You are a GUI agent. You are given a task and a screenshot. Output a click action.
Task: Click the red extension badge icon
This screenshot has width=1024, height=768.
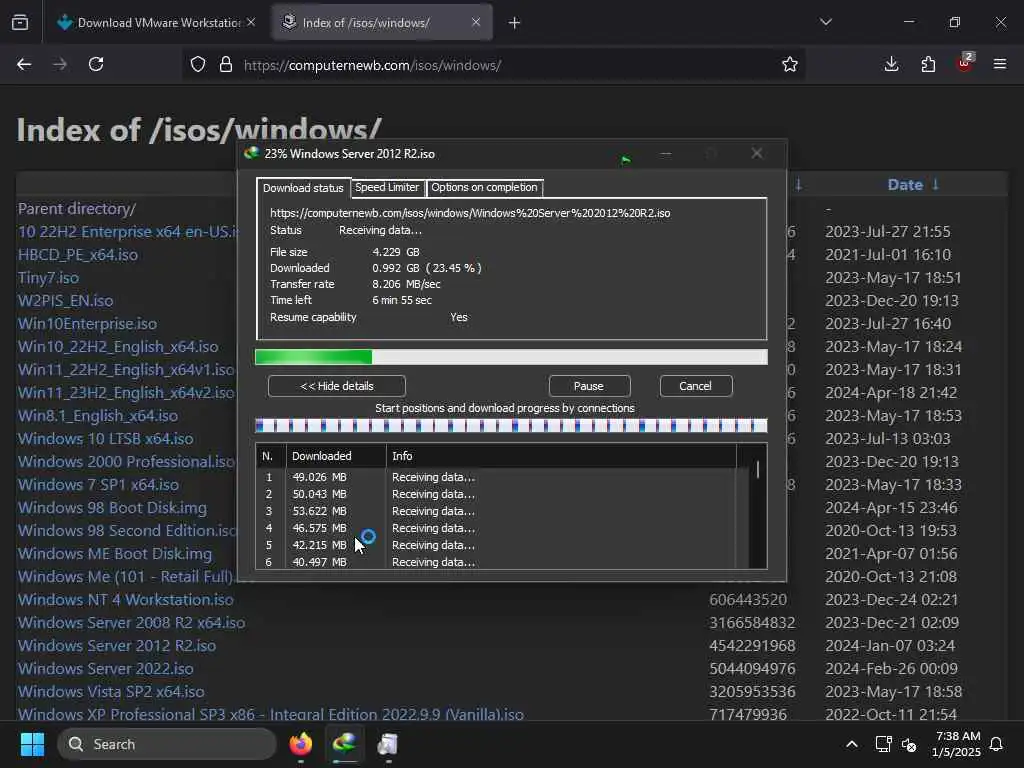point(965,63)
